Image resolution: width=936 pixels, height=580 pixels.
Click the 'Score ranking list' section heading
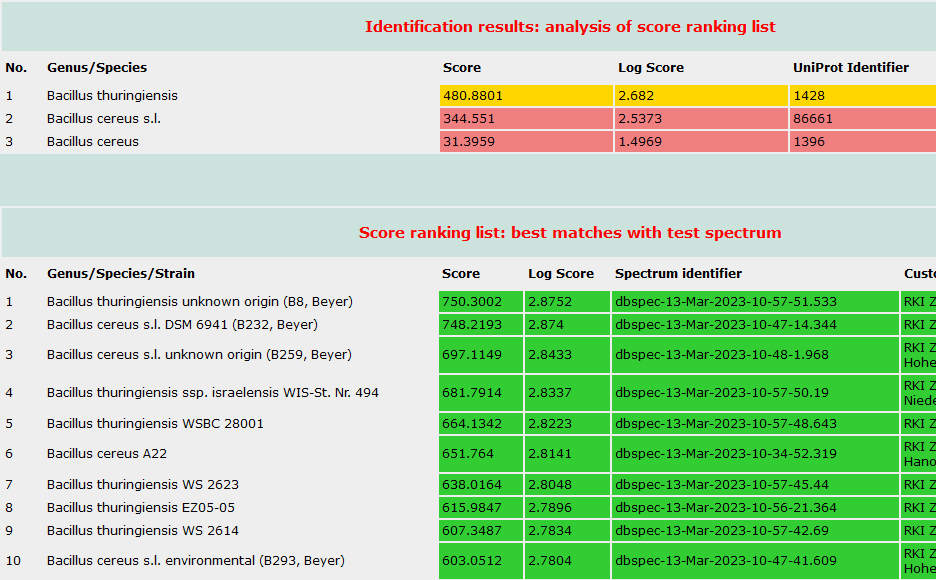coord(570,233)
